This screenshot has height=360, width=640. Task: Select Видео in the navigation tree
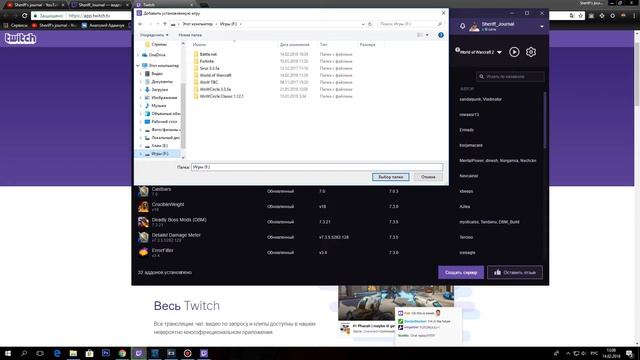[157, 73]
